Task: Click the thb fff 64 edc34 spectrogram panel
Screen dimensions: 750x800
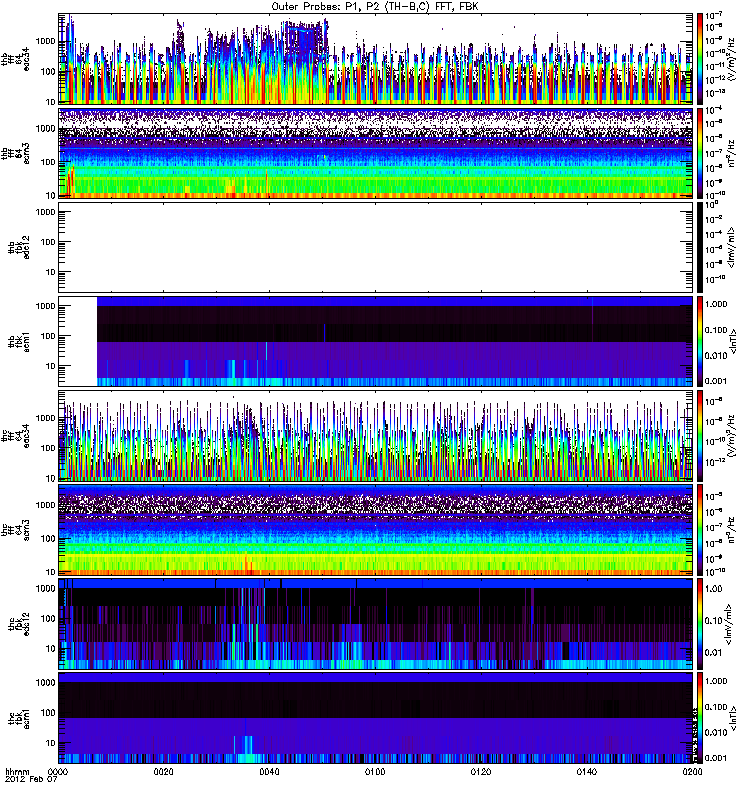Action: coord(376,59)
